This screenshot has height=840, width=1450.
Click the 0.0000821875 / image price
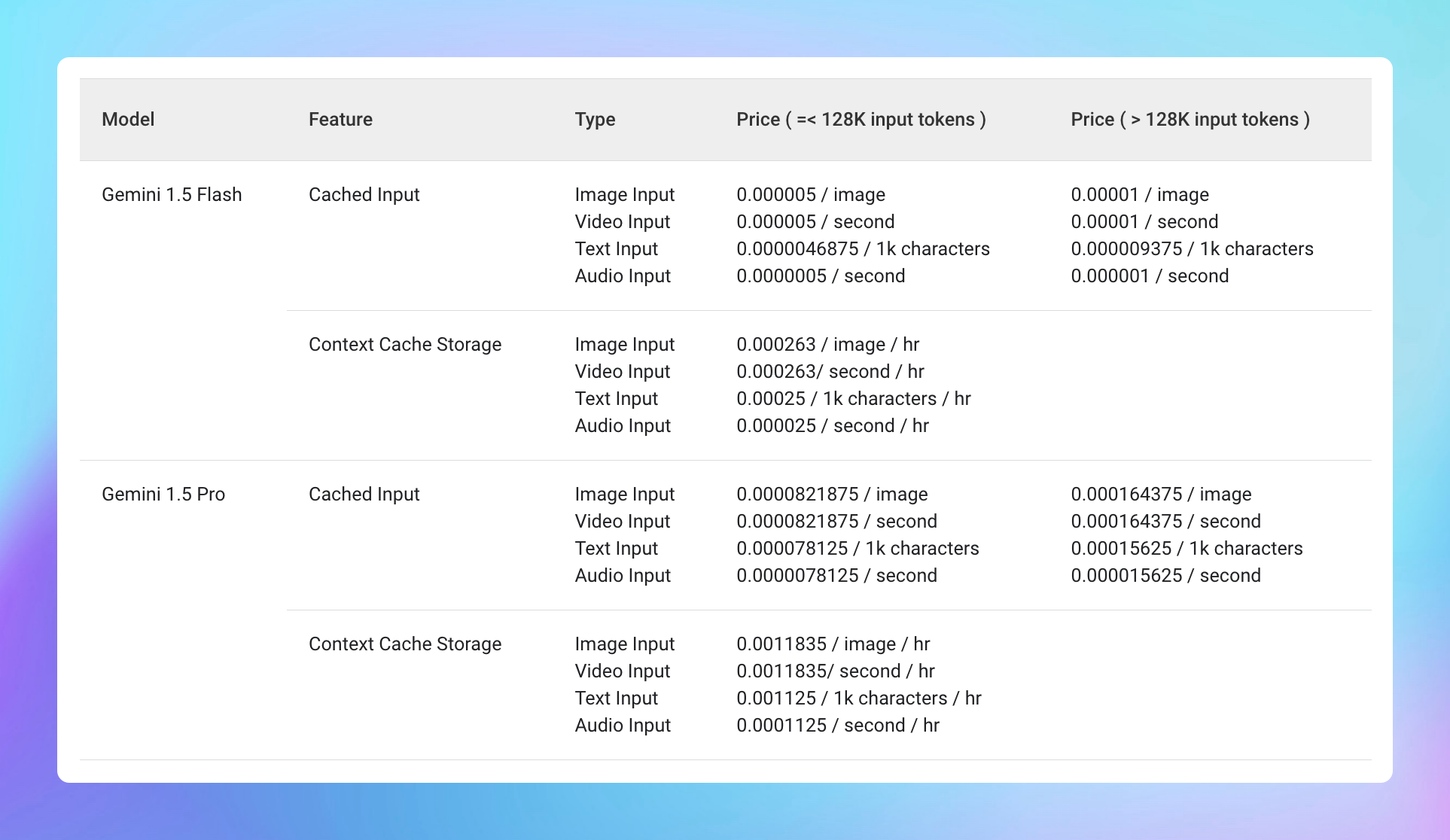click(x=832, y=495)
